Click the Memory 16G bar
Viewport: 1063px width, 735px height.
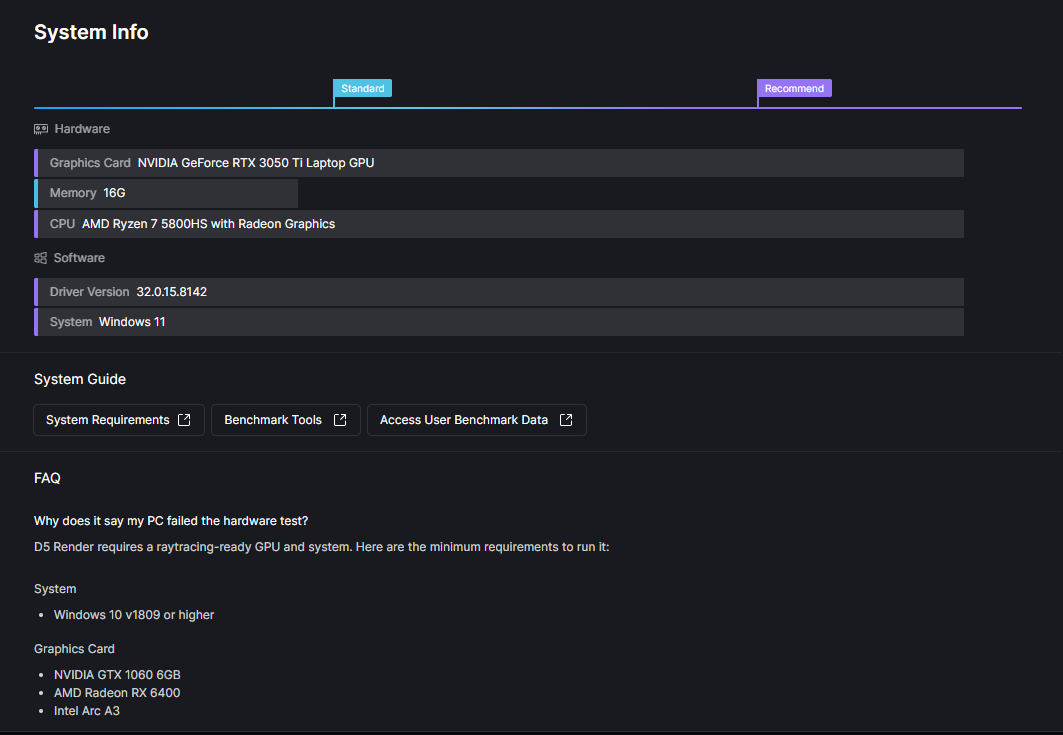click(166, 193)
